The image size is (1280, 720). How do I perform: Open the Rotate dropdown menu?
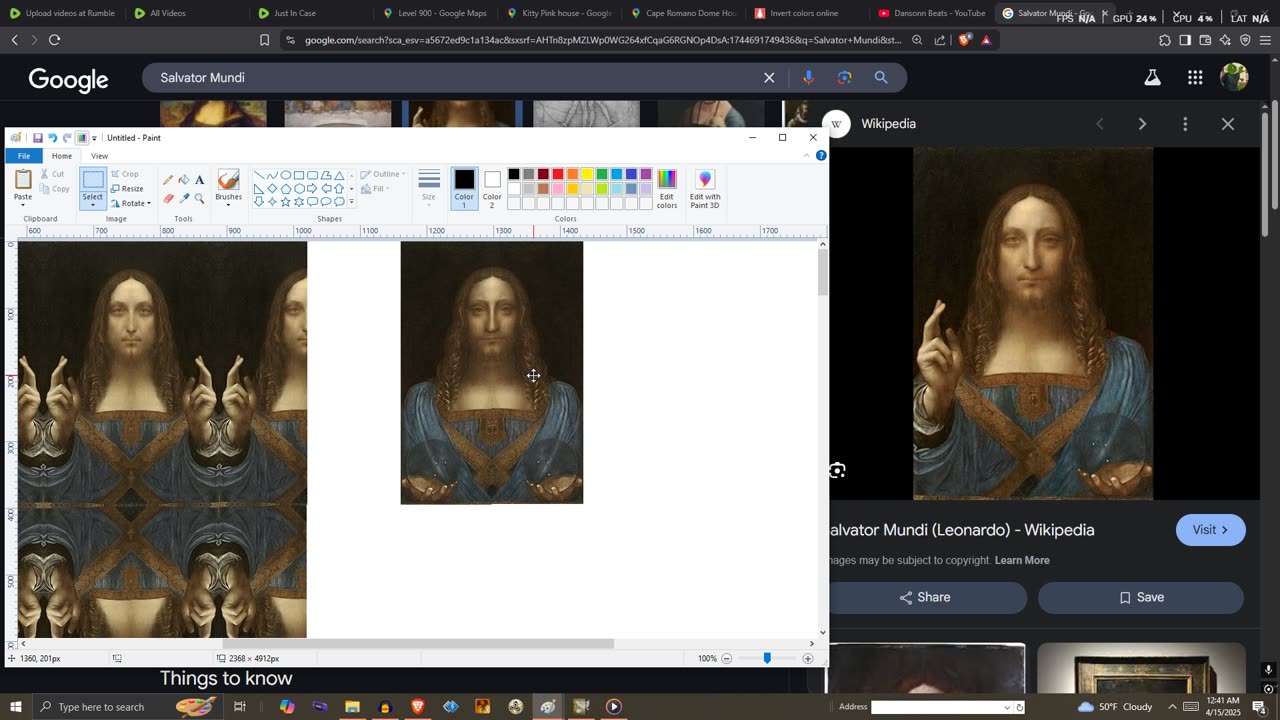(130, 203)
